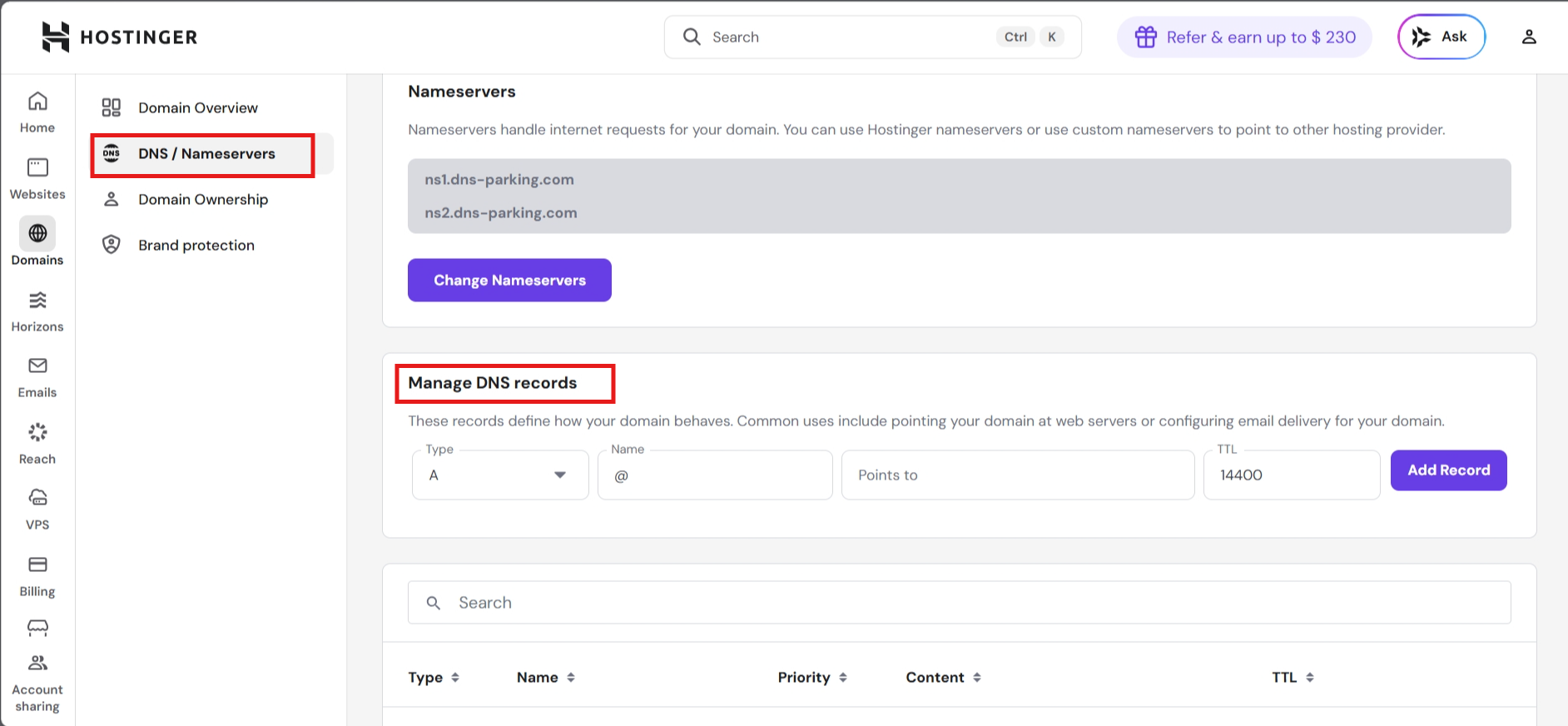Click the Ctrl K shortcut hint
Viewport: 1568px width, 726px height.
coord(1030,37)
